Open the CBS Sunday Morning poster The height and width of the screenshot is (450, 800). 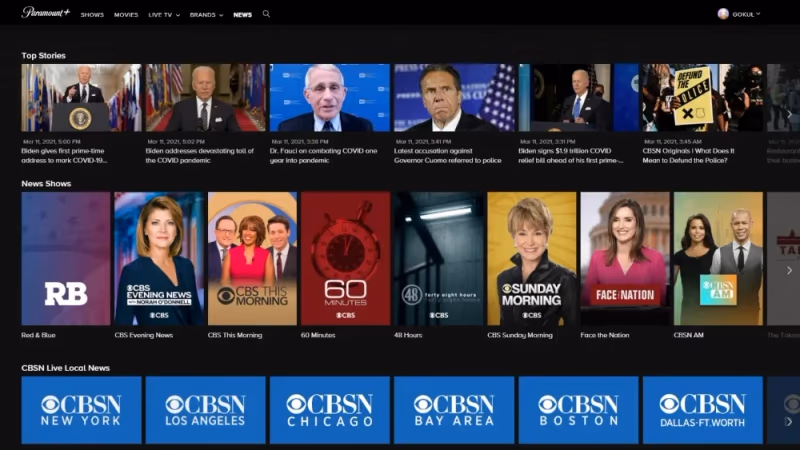pos(532,258)
